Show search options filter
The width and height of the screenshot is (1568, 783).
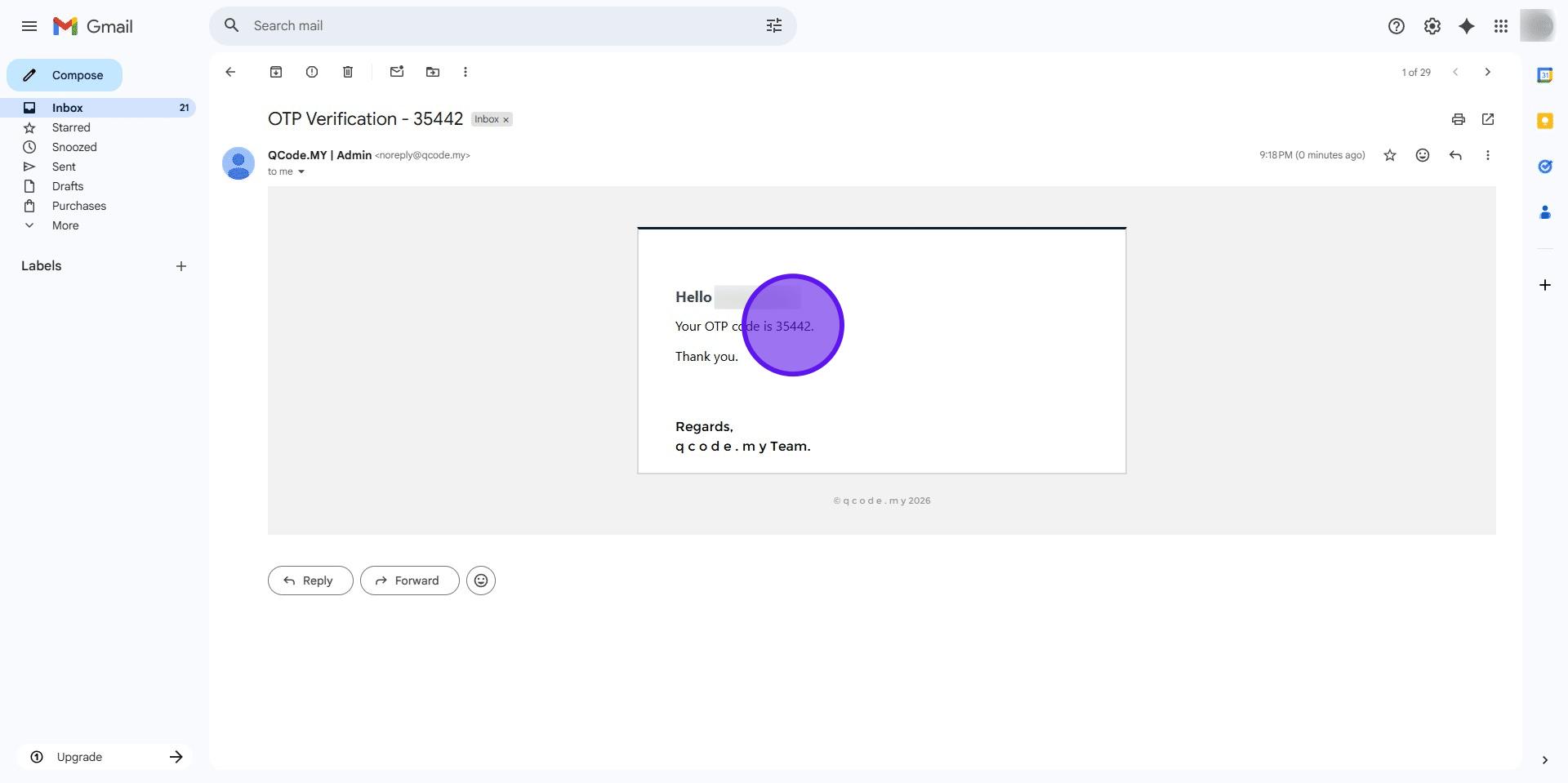774,26
